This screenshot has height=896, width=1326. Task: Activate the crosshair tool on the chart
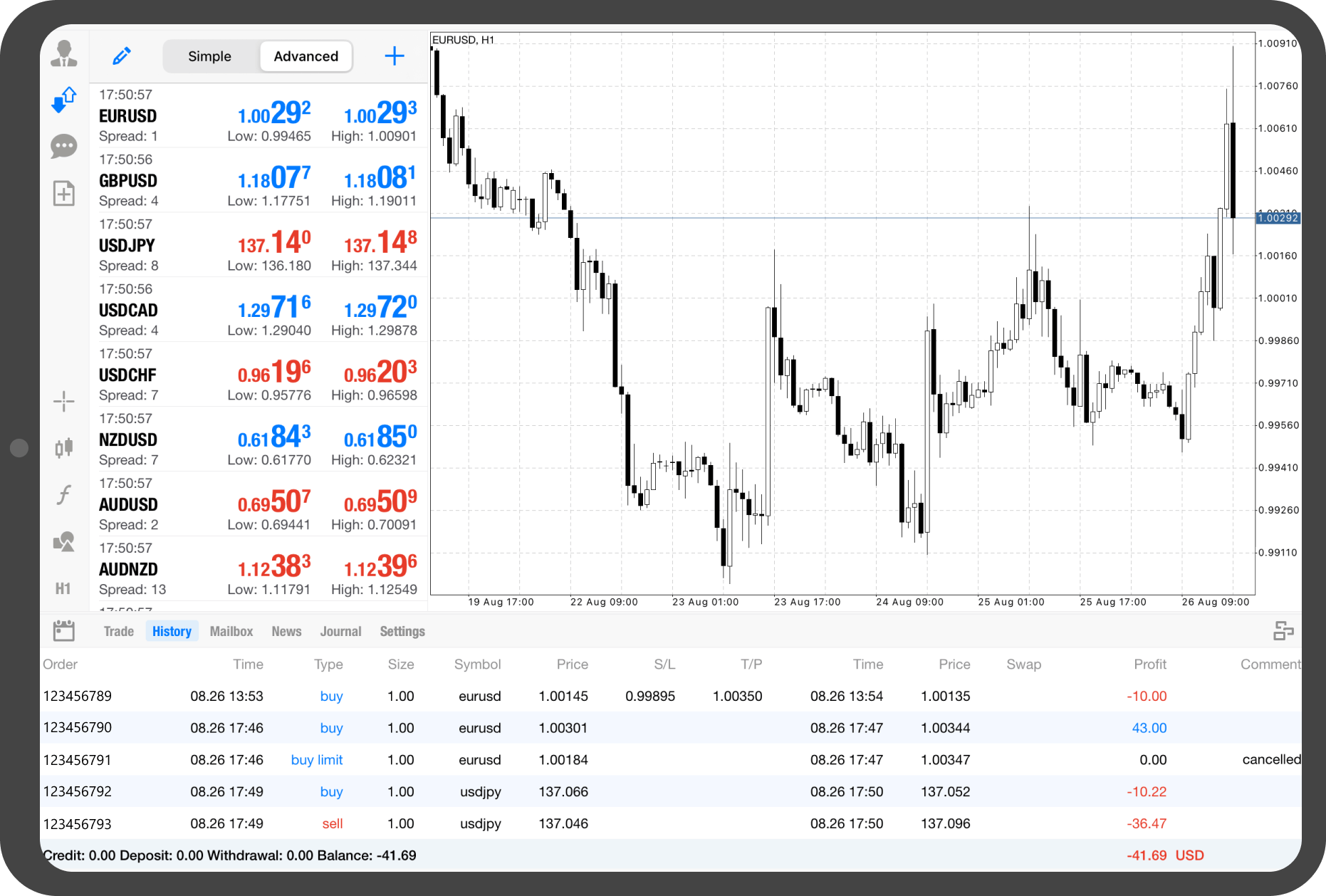pos(64,401)
